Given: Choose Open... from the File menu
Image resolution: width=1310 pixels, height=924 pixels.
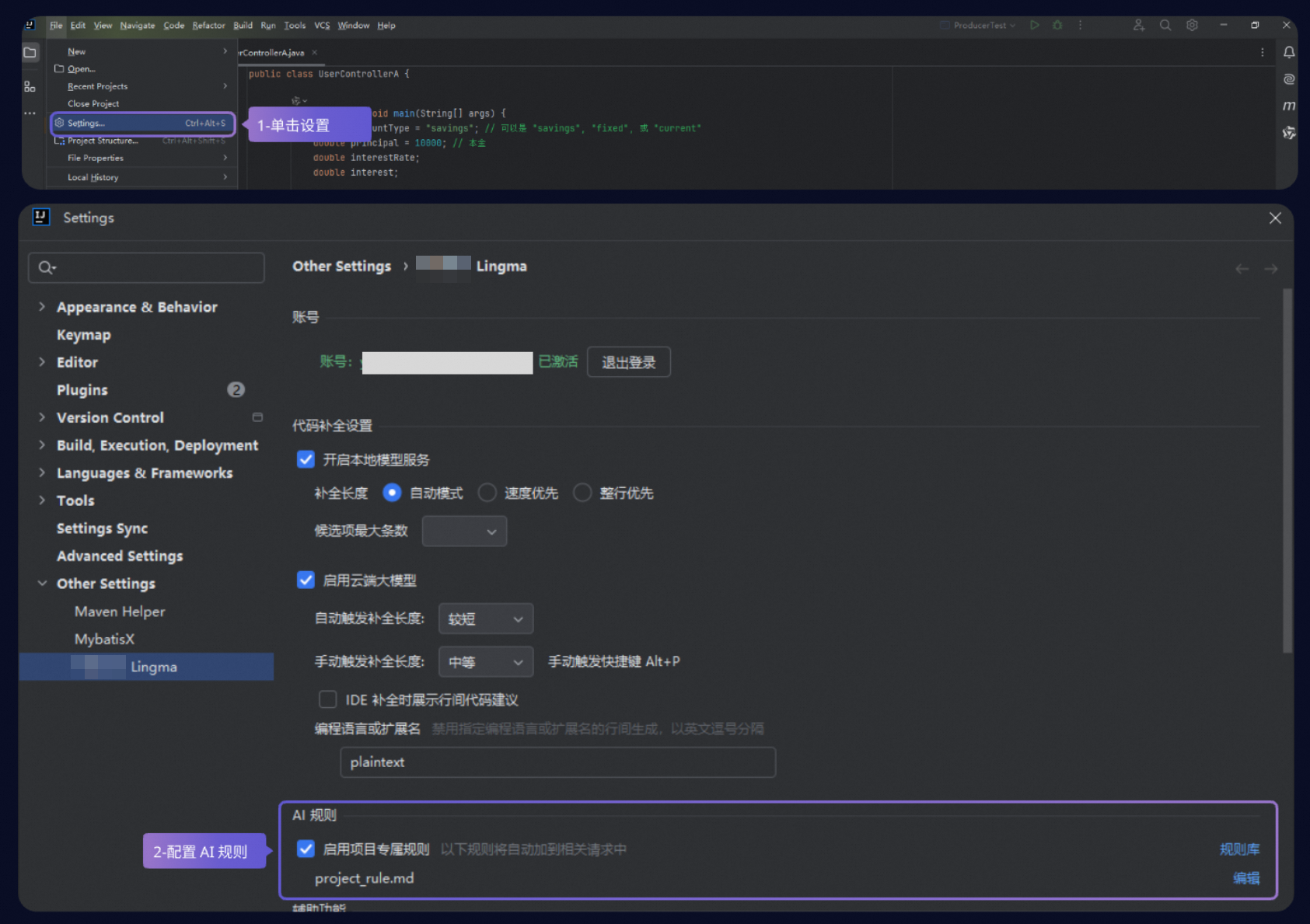Looking at the screenshot, I should (142, 69).
